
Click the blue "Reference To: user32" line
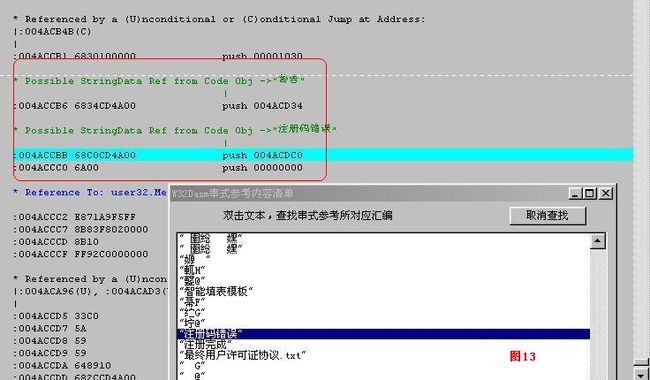click(x=90, y=193)
